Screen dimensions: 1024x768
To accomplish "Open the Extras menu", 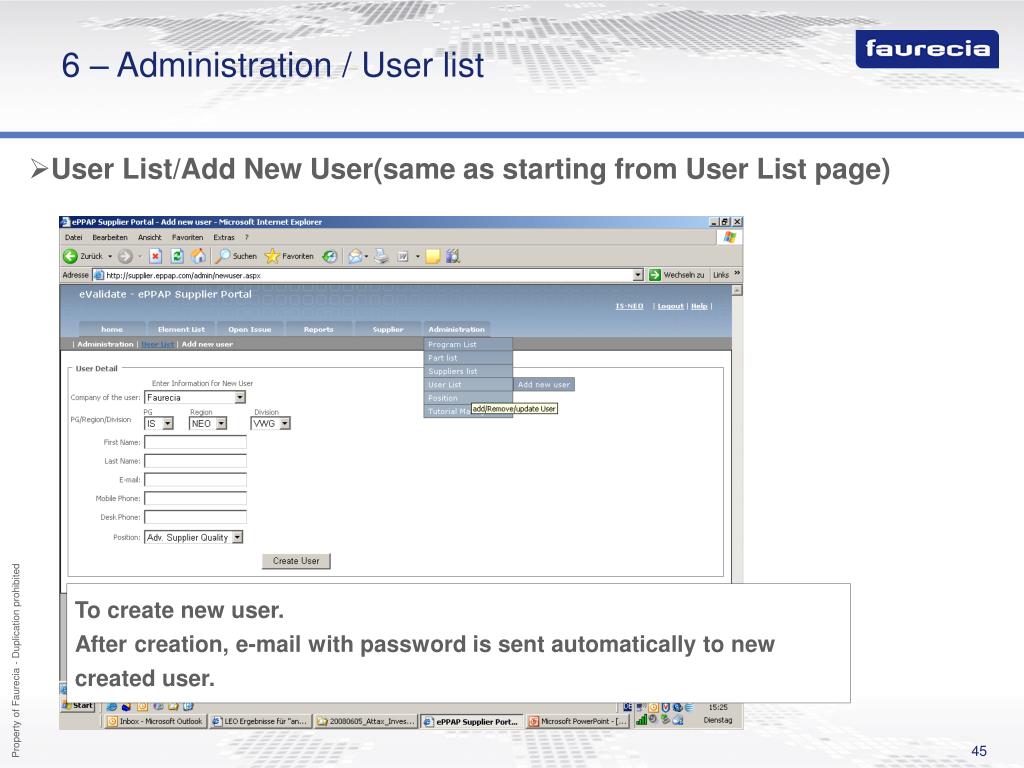I will [x=224, y=237].
